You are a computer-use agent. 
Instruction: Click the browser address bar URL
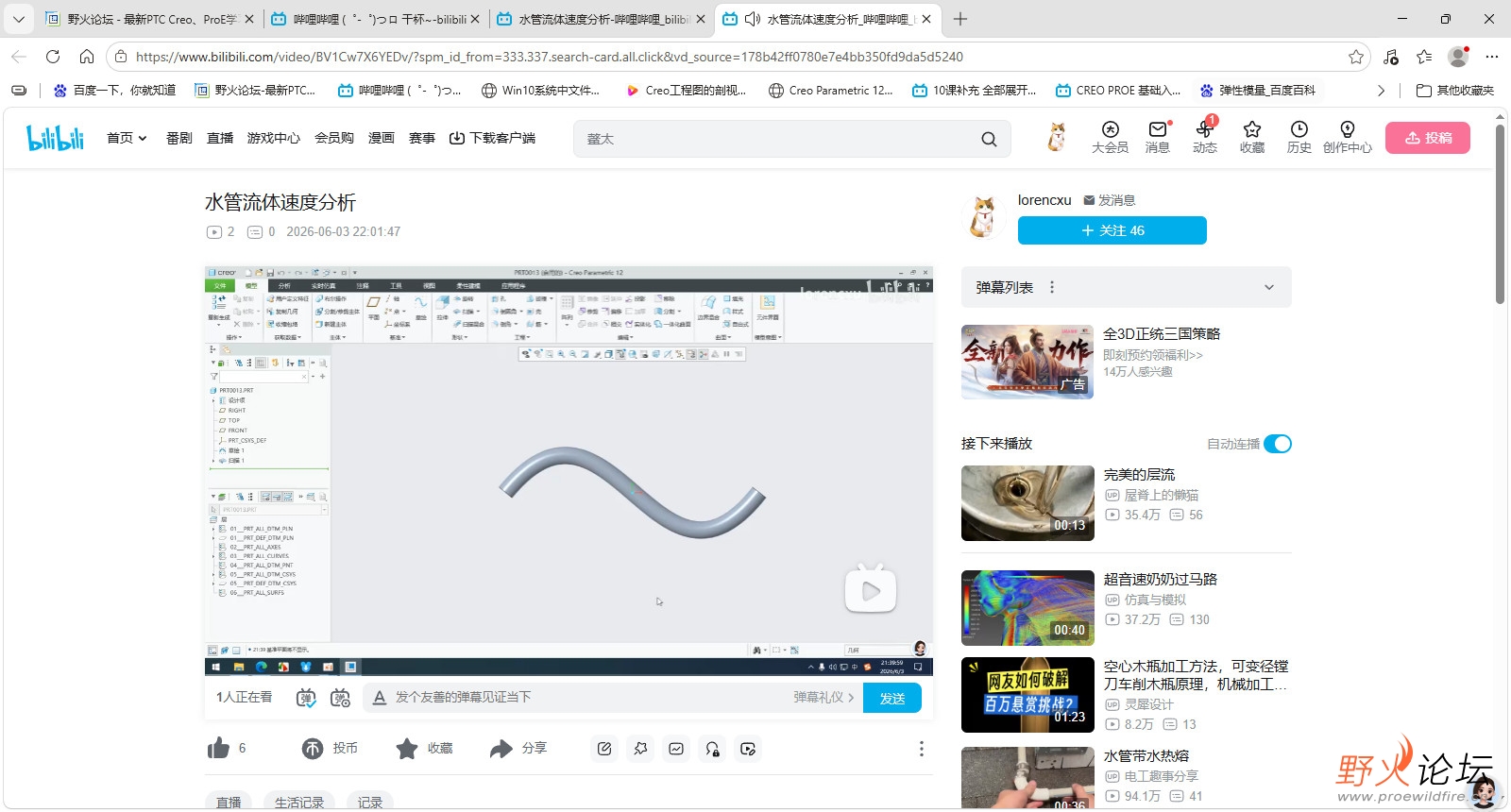[549, 57]
